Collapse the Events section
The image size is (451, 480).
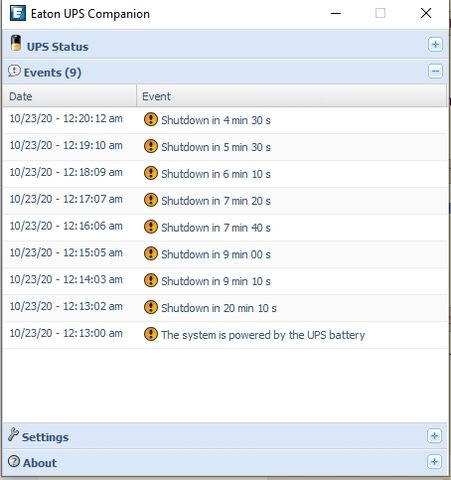pyautogui.click(x=435, y=71)
